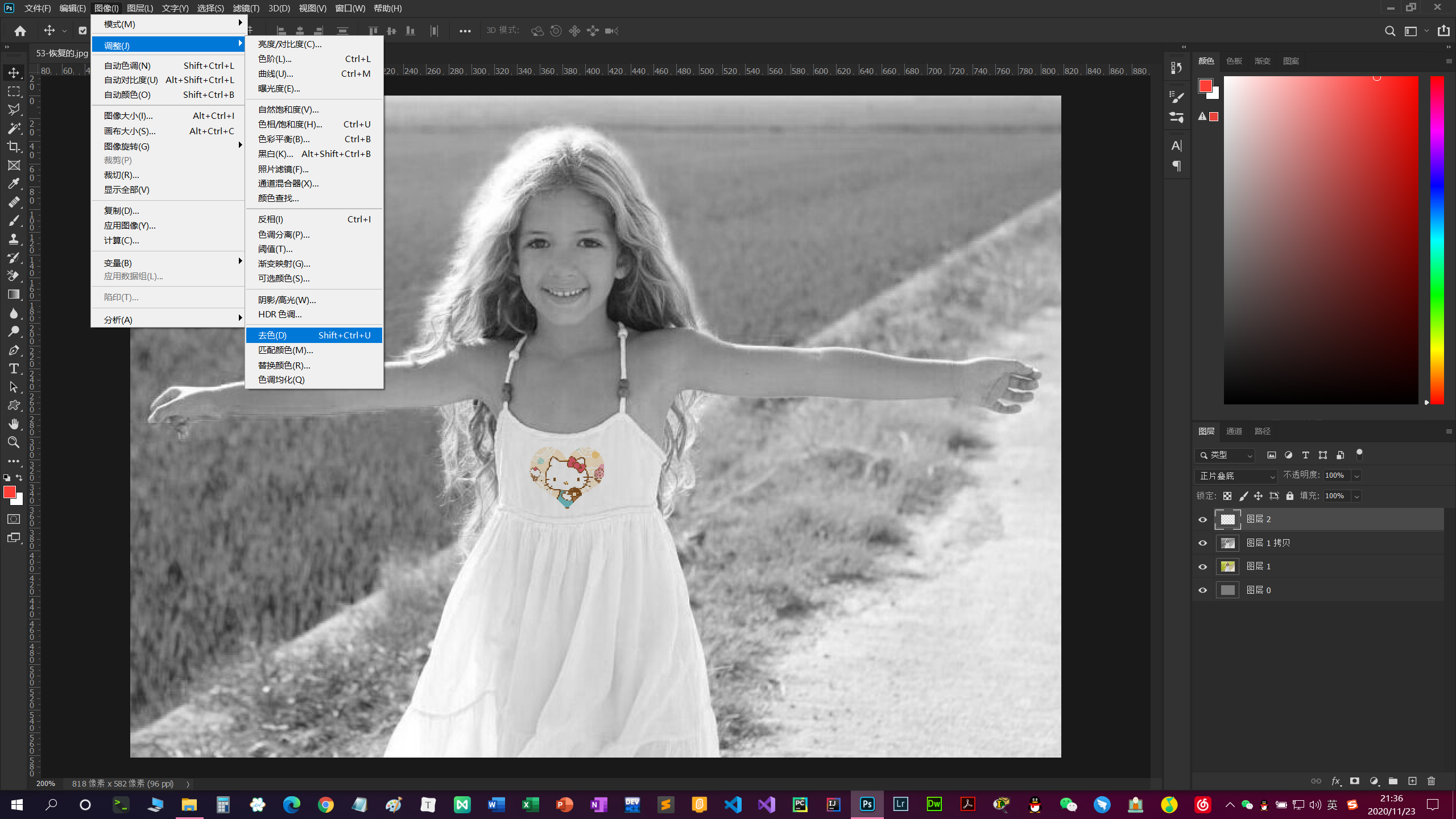
Task: Select the Healing Brush tool
Action: point(14,202)
